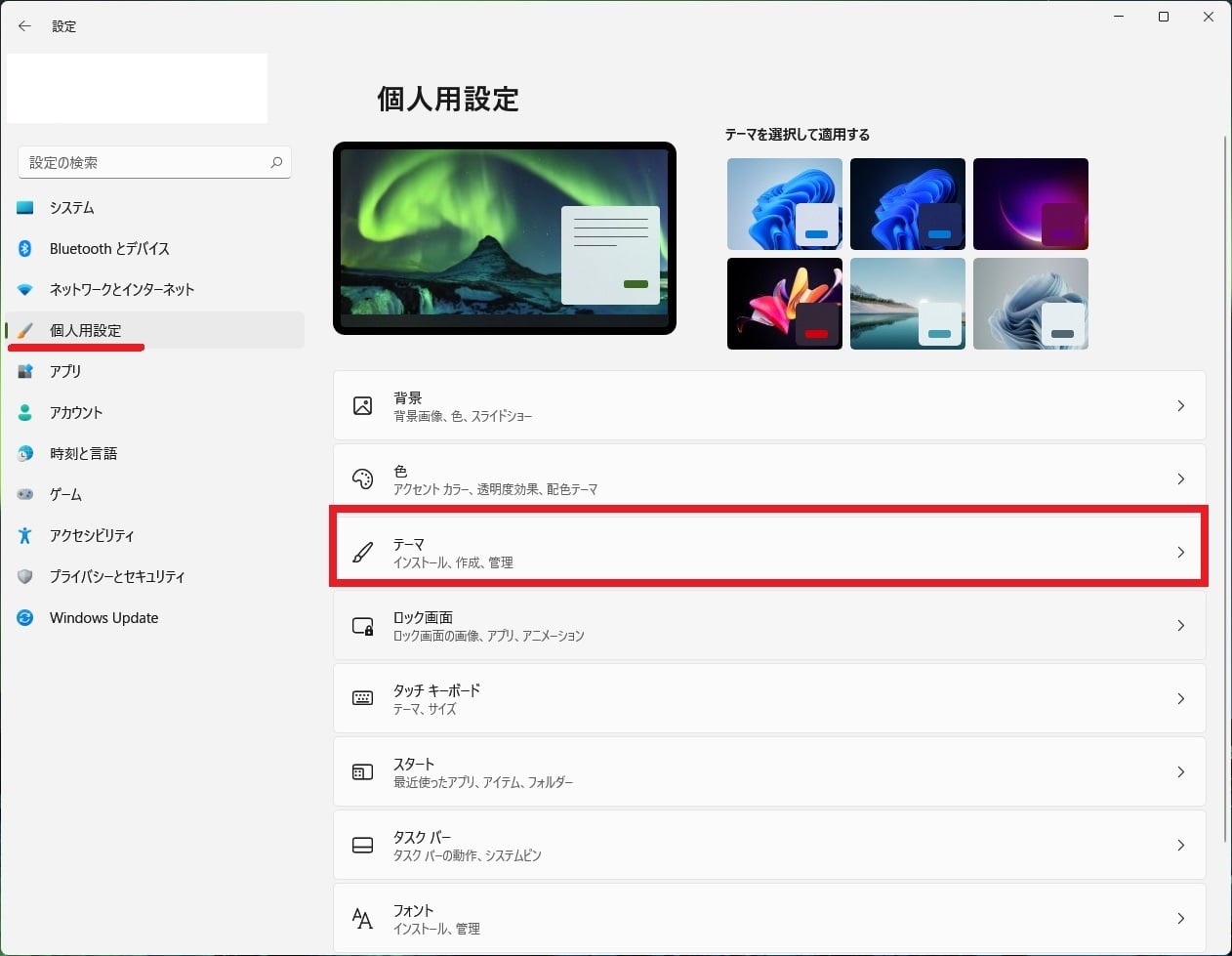Click the スタート menu icon
This screenshot has height=956, width=1232.
362,772
